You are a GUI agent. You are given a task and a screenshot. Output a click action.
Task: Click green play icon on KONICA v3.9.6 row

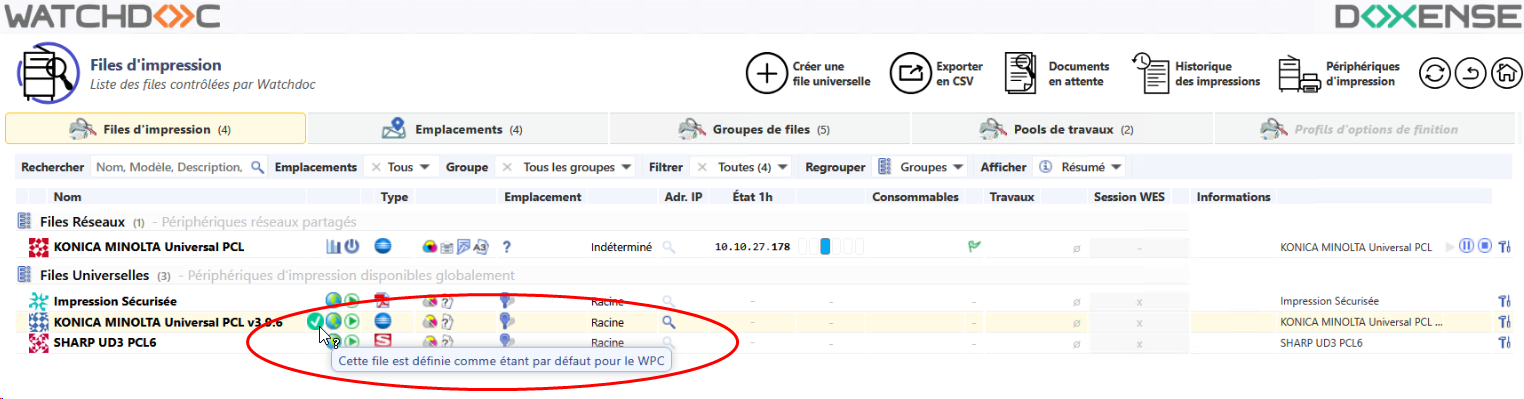coord(352,321)
